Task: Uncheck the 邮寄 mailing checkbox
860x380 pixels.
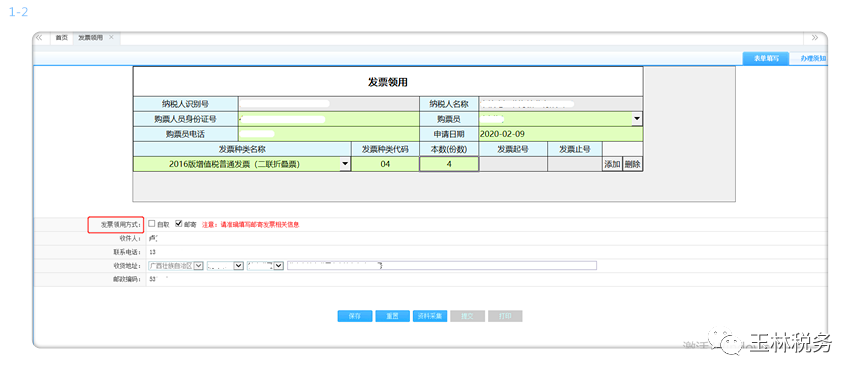Action: (178, 224)
